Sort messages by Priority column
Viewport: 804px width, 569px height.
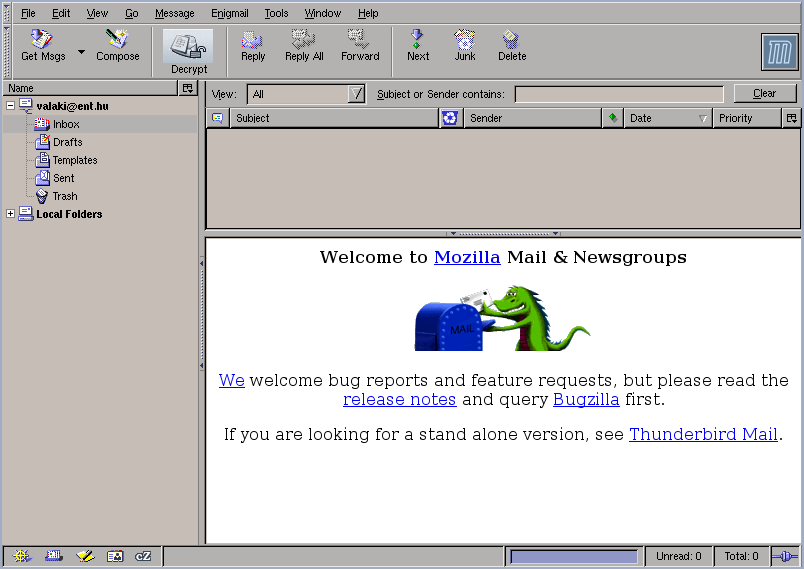pyautogui.click(x=747, y=118)
